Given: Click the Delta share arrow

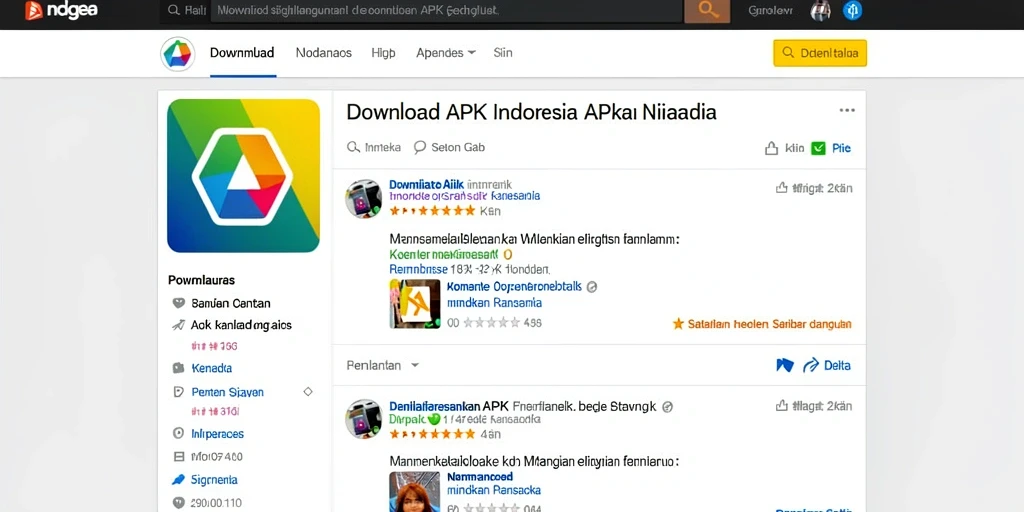Looking at the screenshot, I should (810, 365).
